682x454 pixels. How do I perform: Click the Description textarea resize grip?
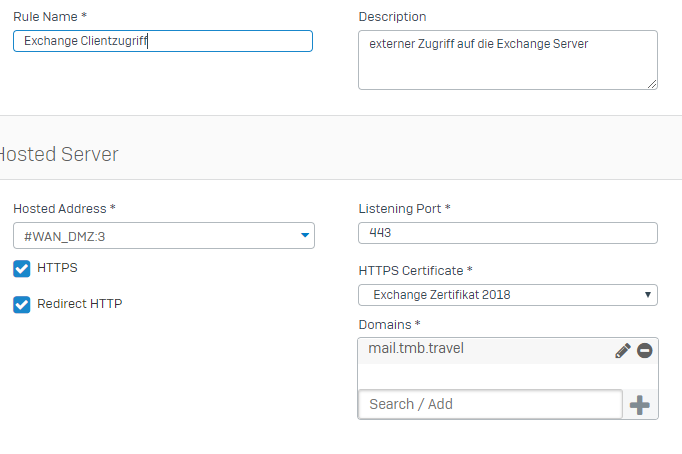point(652,84)
